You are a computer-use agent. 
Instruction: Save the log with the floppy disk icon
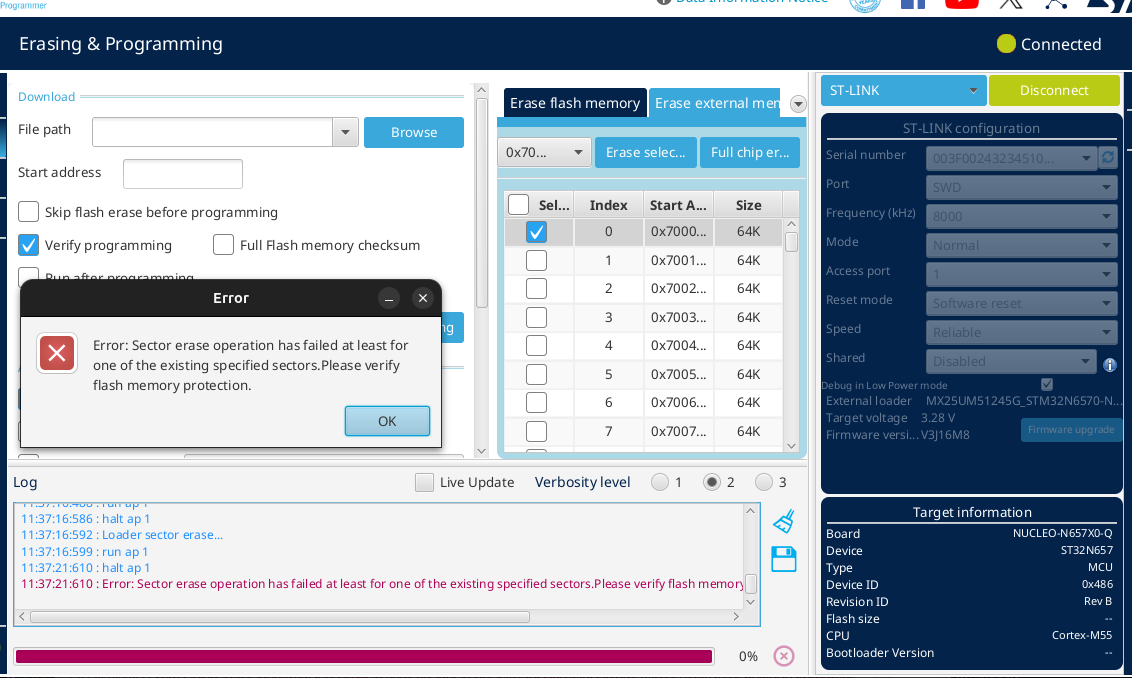coord(783,560)
